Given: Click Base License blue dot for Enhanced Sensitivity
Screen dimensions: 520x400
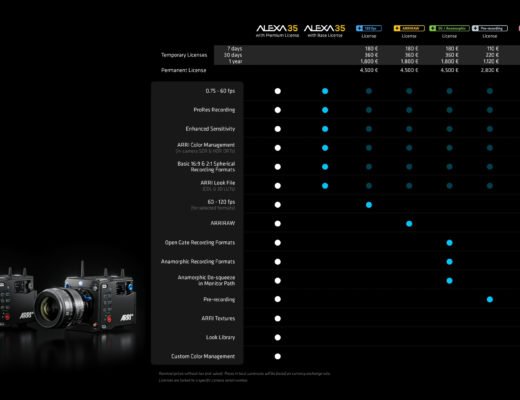Looking at the screenshot, I should 325,129.
